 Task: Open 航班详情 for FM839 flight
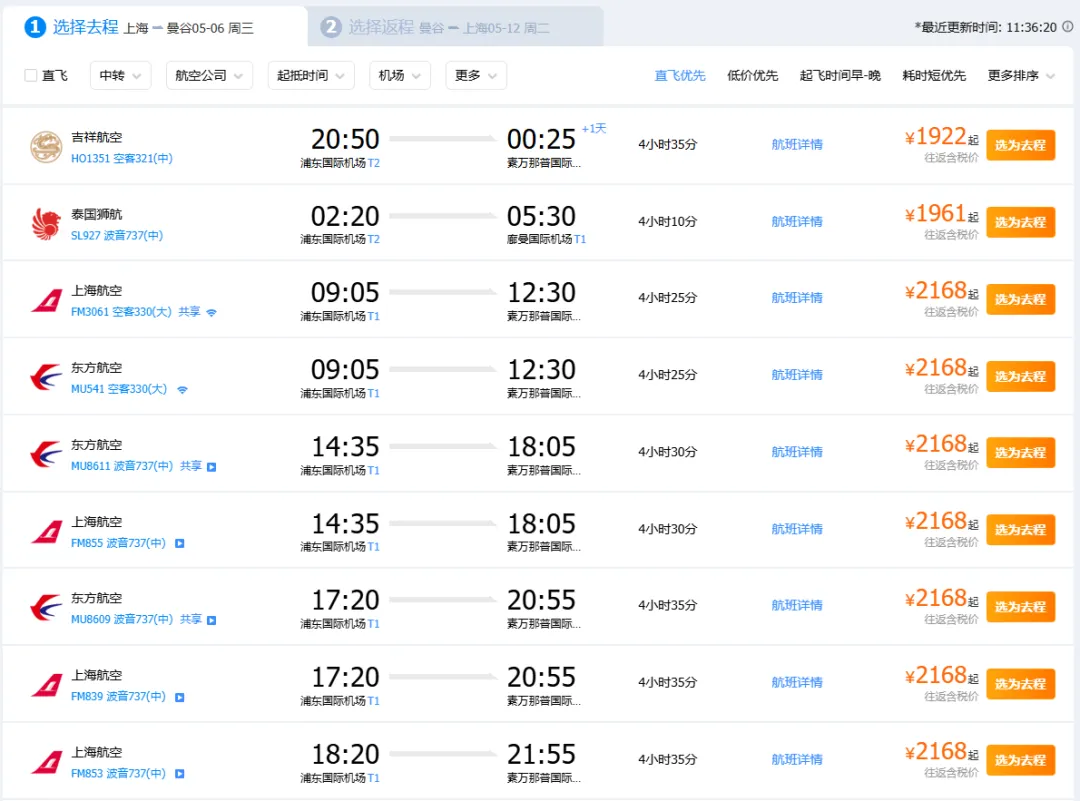point(797,683)
